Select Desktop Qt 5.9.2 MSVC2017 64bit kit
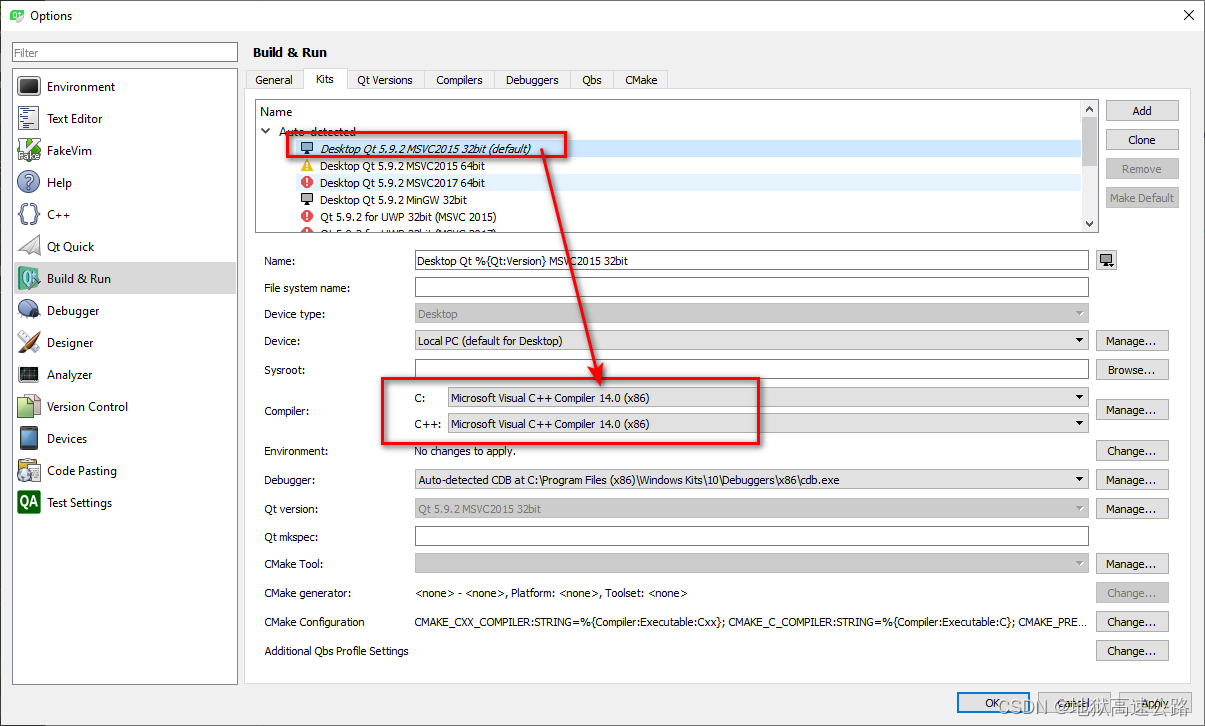This screenshot has width=1205, height=726. click(402, 183)
